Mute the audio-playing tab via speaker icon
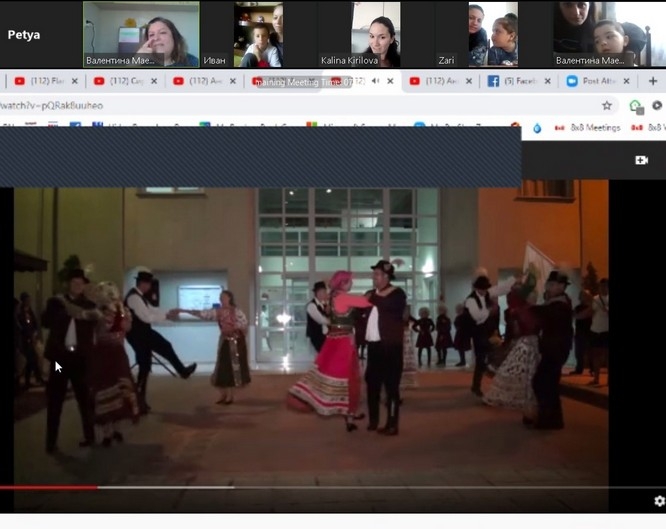The image size is (666, 529). (x=376, y=81)
